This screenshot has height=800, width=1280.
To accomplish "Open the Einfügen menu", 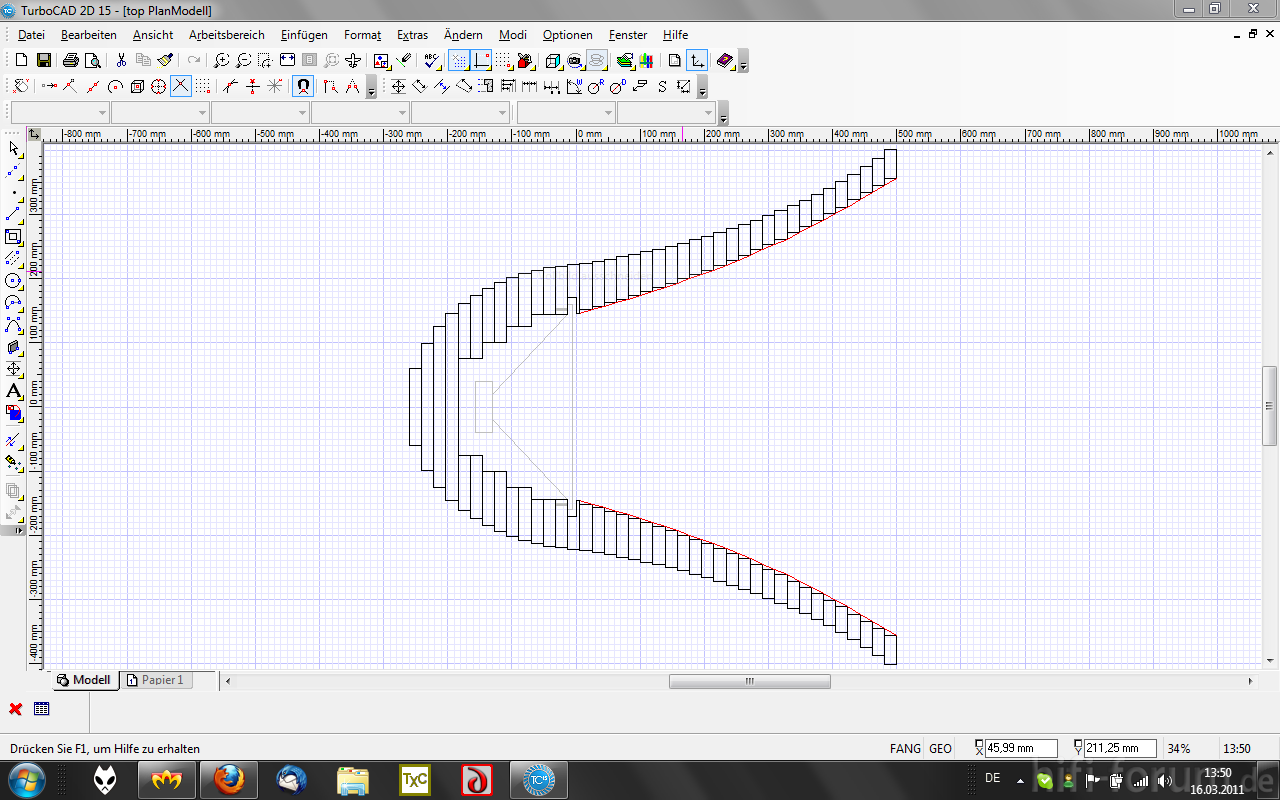I will pos(304,35).
